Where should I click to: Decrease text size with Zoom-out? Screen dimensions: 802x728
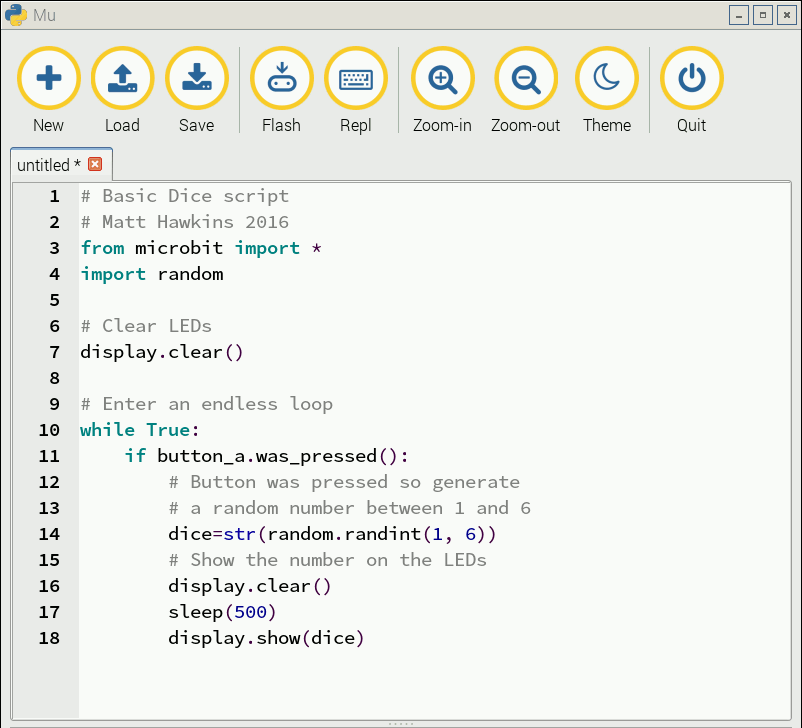[525, 78]
